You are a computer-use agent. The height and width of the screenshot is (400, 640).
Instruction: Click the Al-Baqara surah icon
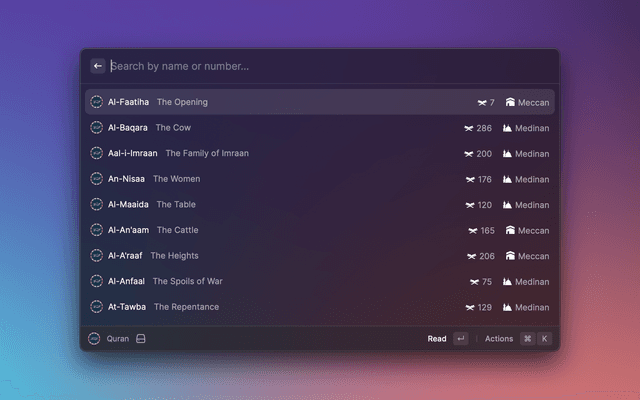coord(97,128)
